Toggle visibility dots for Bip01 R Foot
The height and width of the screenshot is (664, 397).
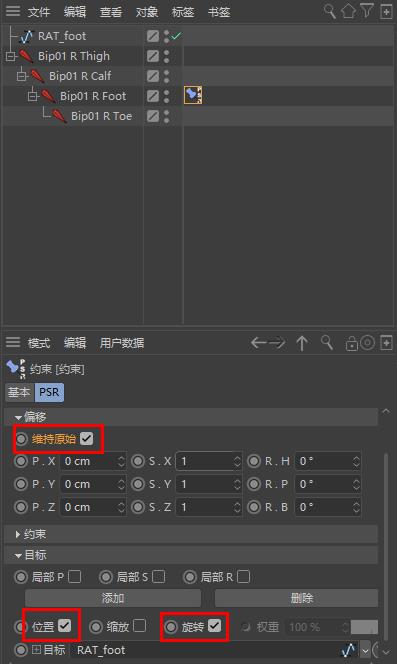[x=167, y=96]
